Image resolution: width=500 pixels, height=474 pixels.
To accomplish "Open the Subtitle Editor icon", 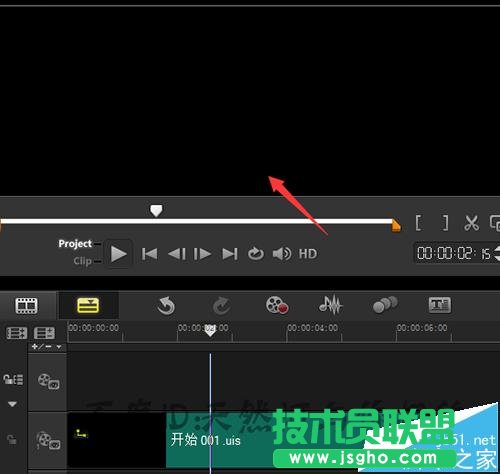I will pos(439,305).
